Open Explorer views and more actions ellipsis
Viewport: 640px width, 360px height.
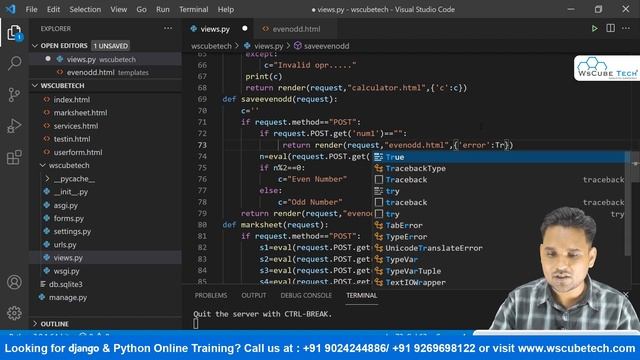168,29
